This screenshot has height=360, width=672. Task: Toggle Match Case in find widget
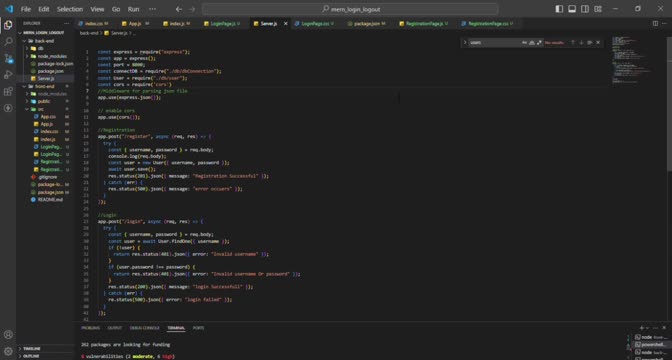524,42
